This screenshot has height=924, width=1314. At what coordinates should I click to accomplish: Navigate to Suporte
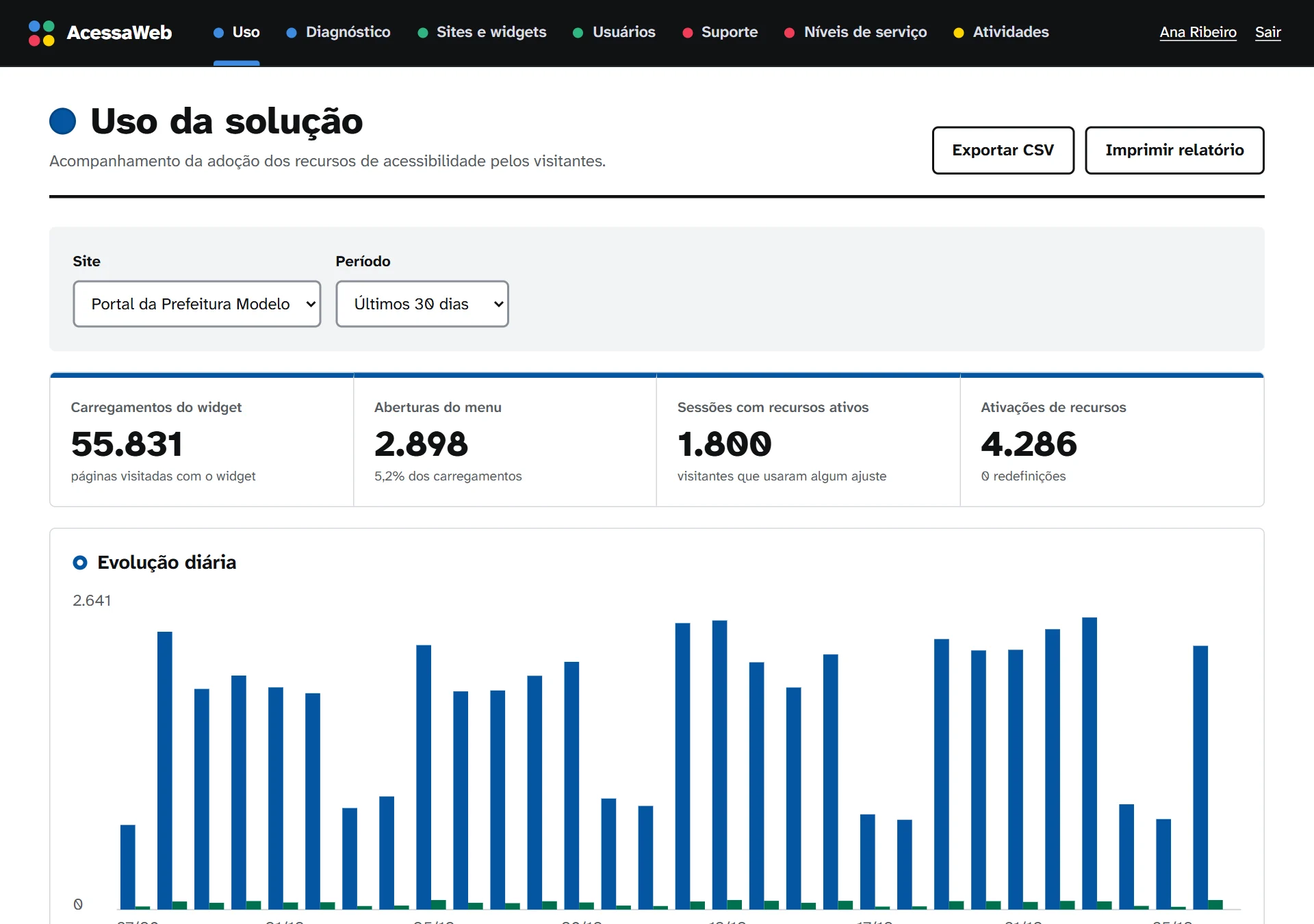tap(721, 32)
